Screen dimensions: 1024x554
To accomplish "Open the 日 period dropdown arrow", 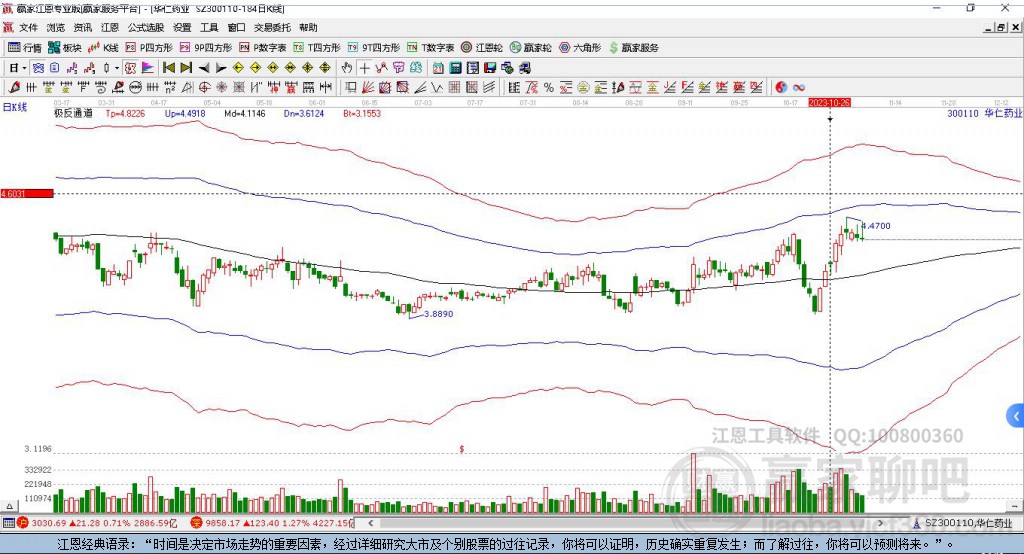I will (x=24, y=68).
